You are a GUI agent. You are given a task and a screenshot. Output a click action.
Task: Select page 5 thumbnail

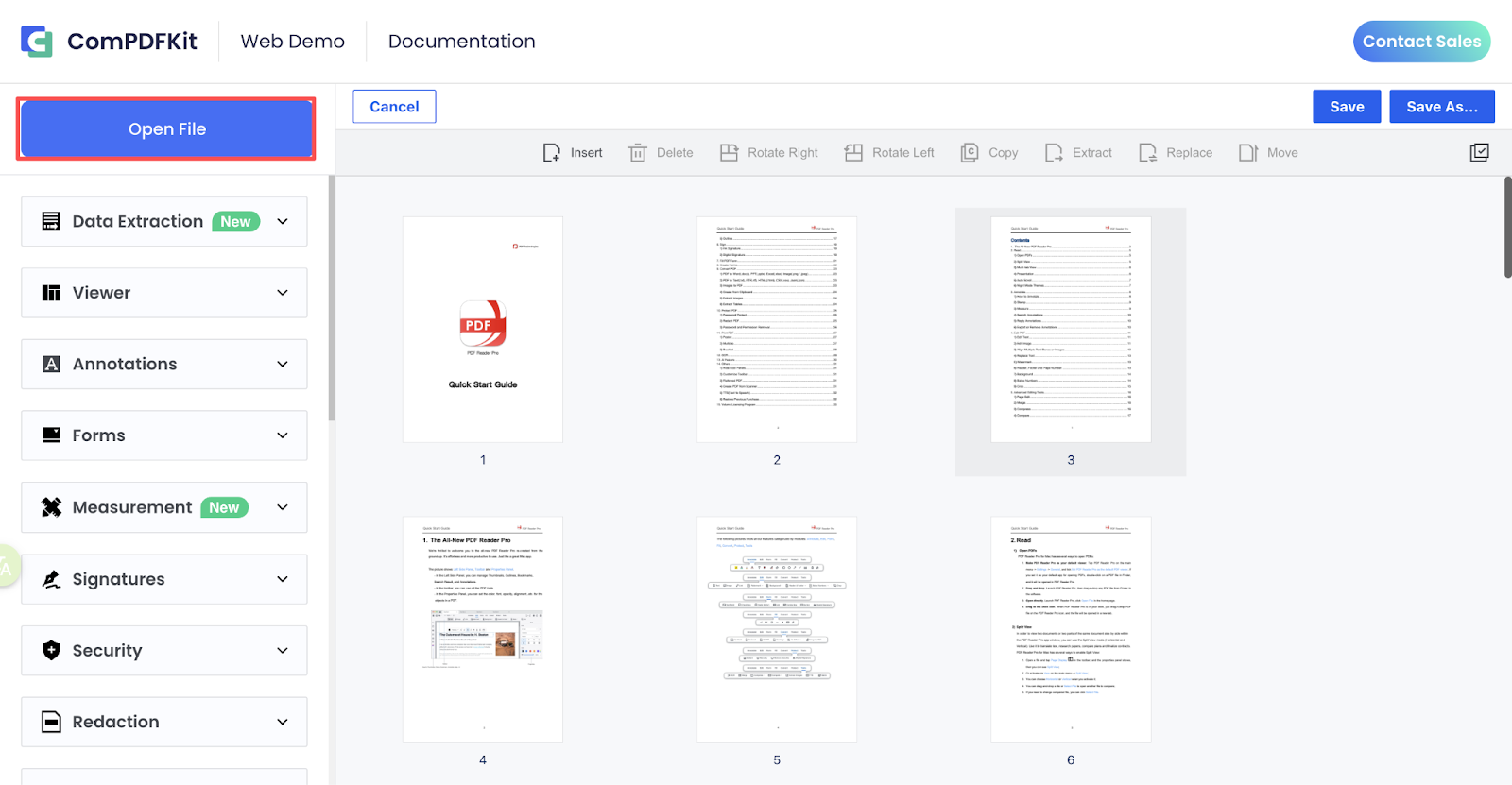[x=777, y=629]
